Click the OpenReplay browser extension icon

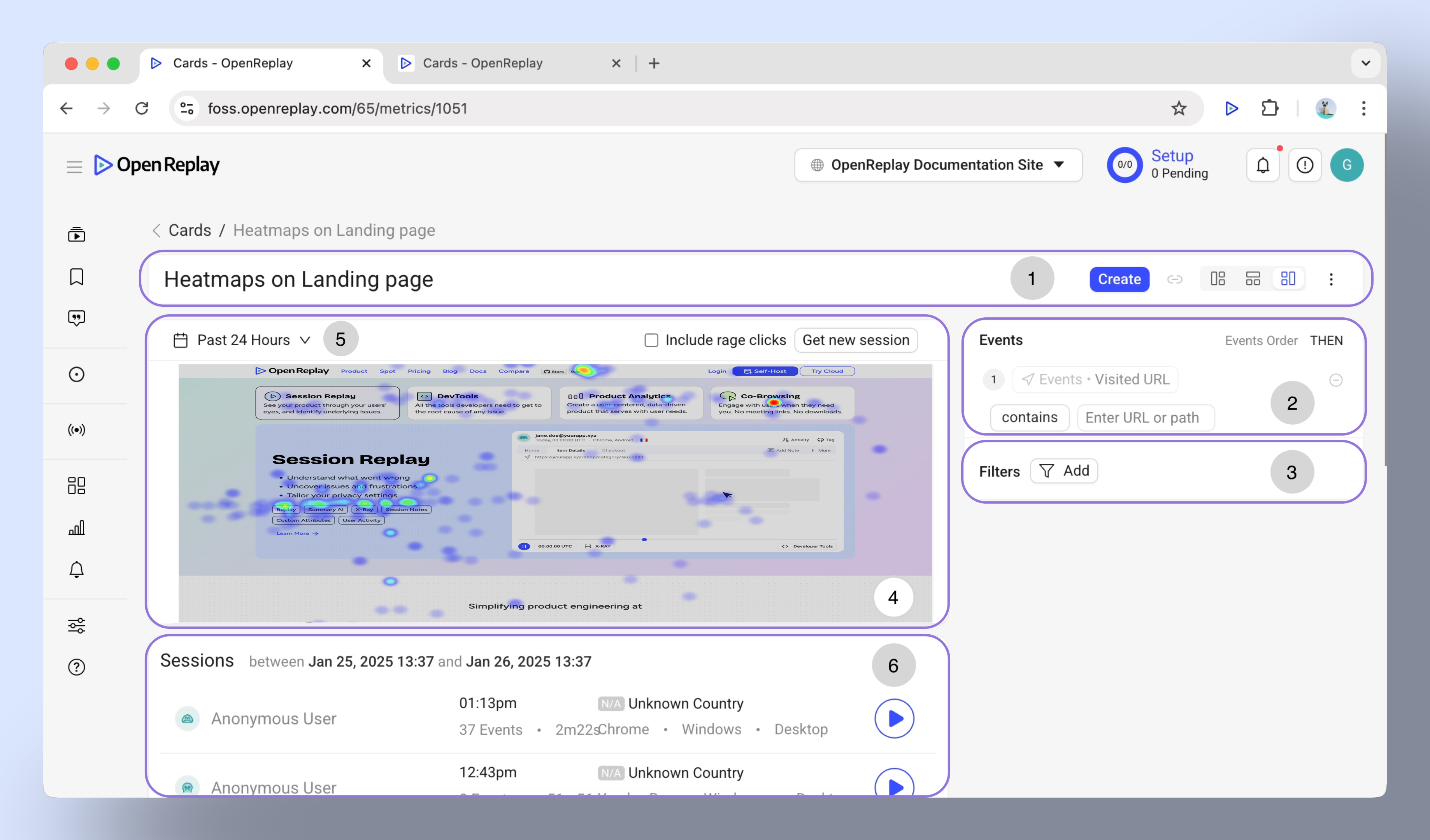pyautogui.click(x=1232, y=108)
